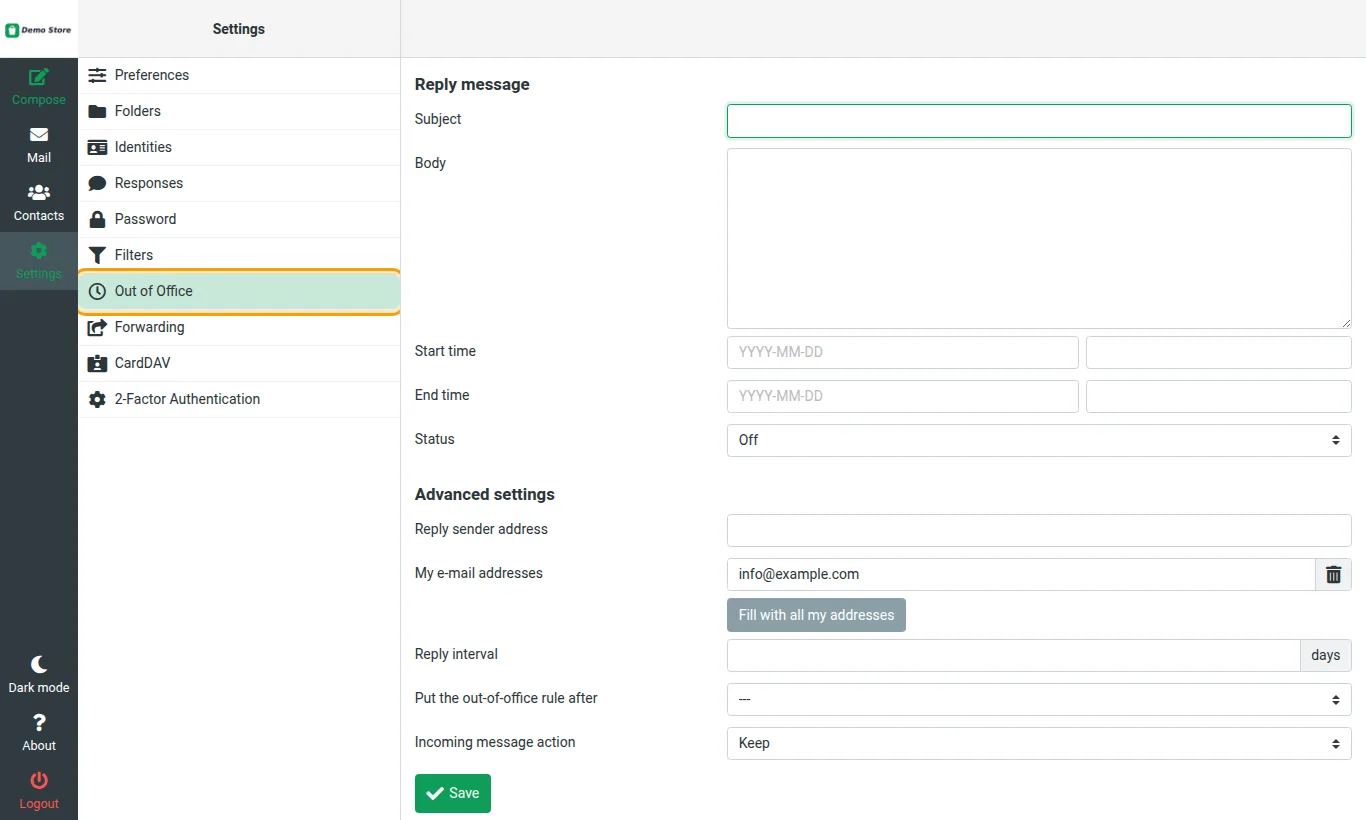This screenshot has width=1366, height=820.
Task: Toggle Dark mode
Action: [39, 675]
